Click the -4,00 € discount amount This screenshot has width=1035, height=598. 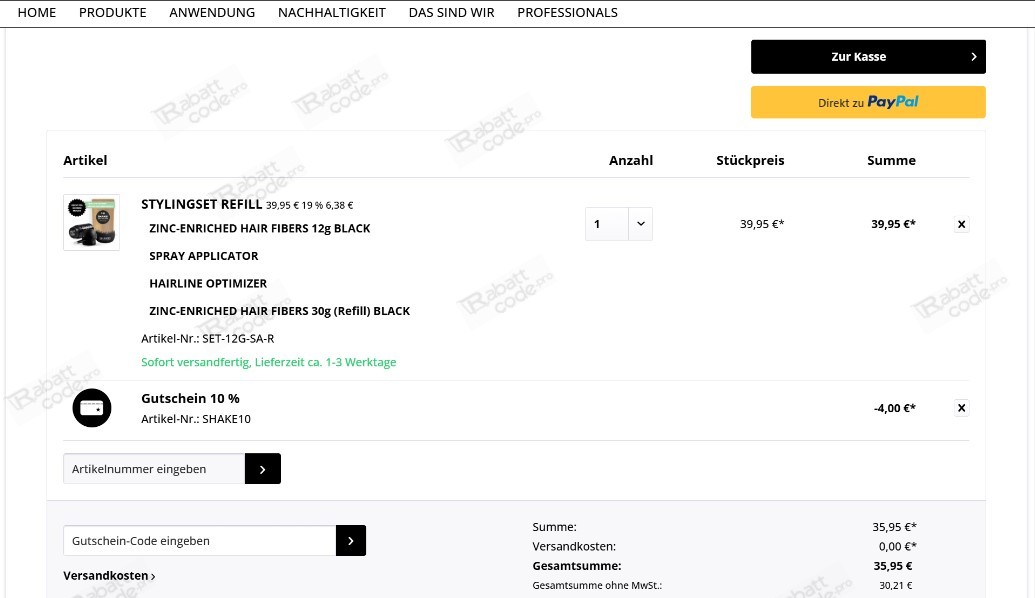[894, 409]
